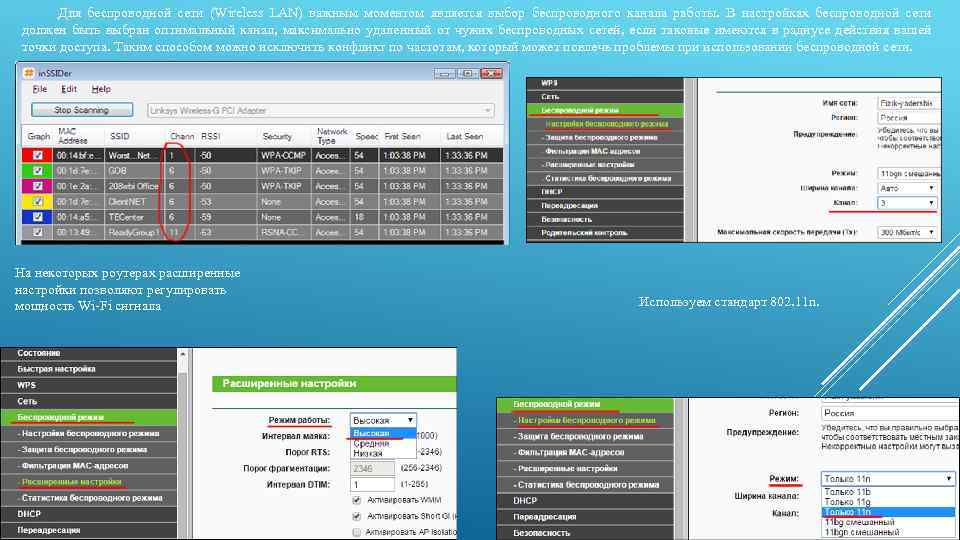
Task: Choose Только 11g in the mode list
Action: (x=888, y=501)
